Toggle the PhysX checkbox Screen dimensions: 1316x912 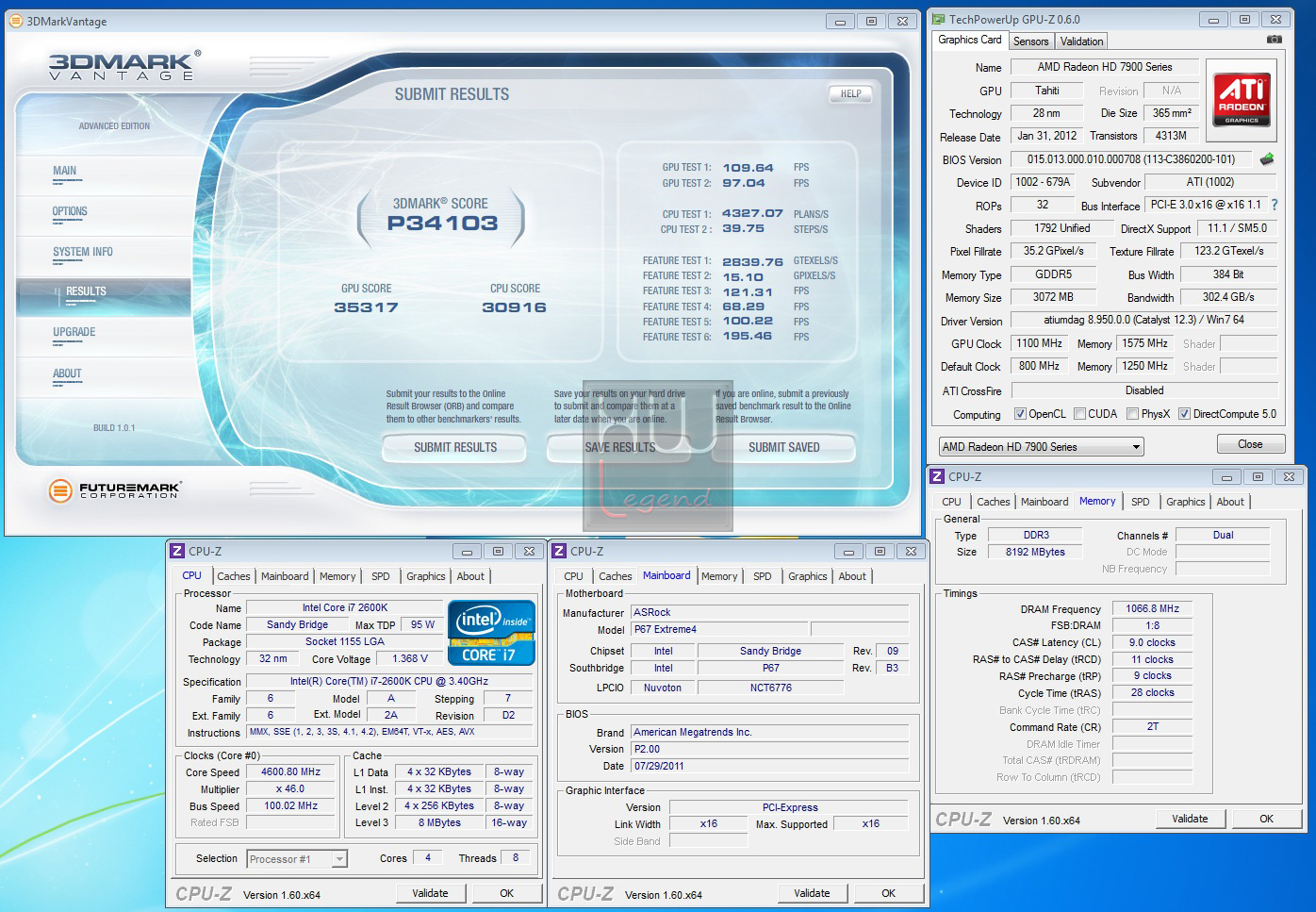pos(1132,414)
